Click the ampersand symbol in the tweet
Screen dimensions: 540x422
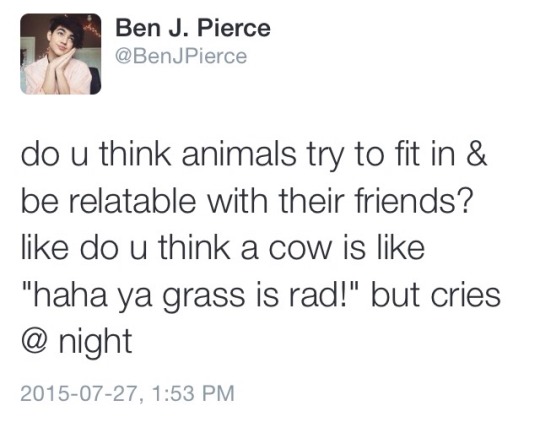pos(477,154)
